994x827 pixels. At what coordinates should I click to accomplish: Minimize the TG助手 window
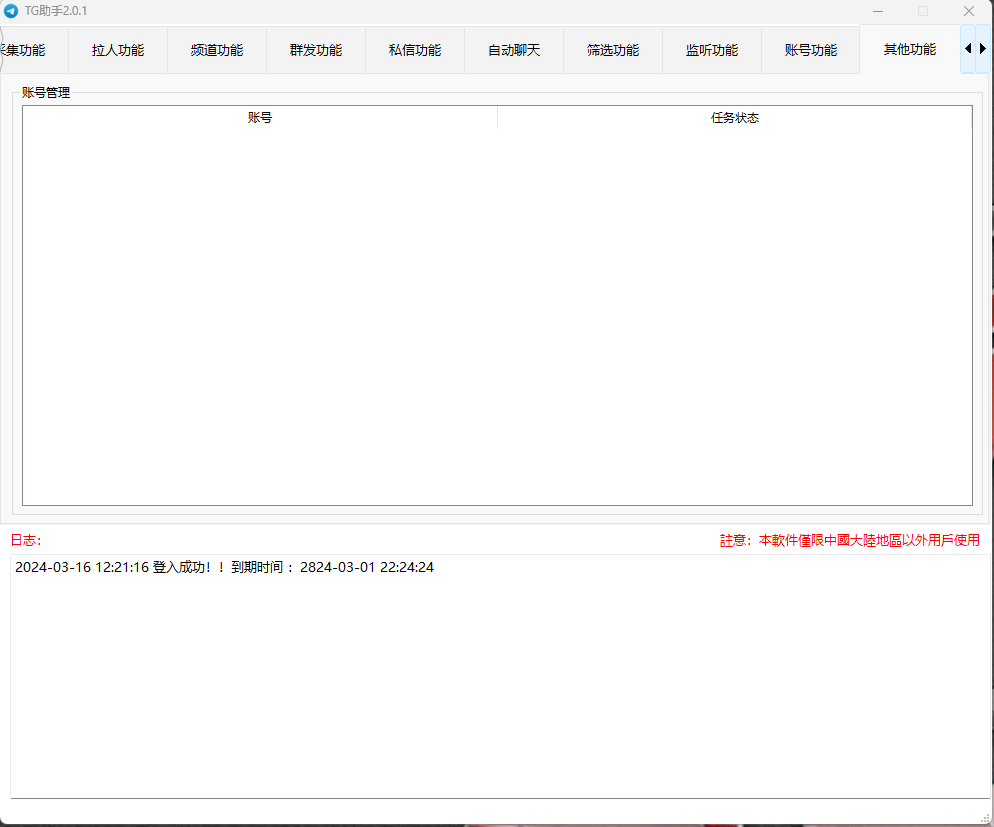[x=878, y=11]
